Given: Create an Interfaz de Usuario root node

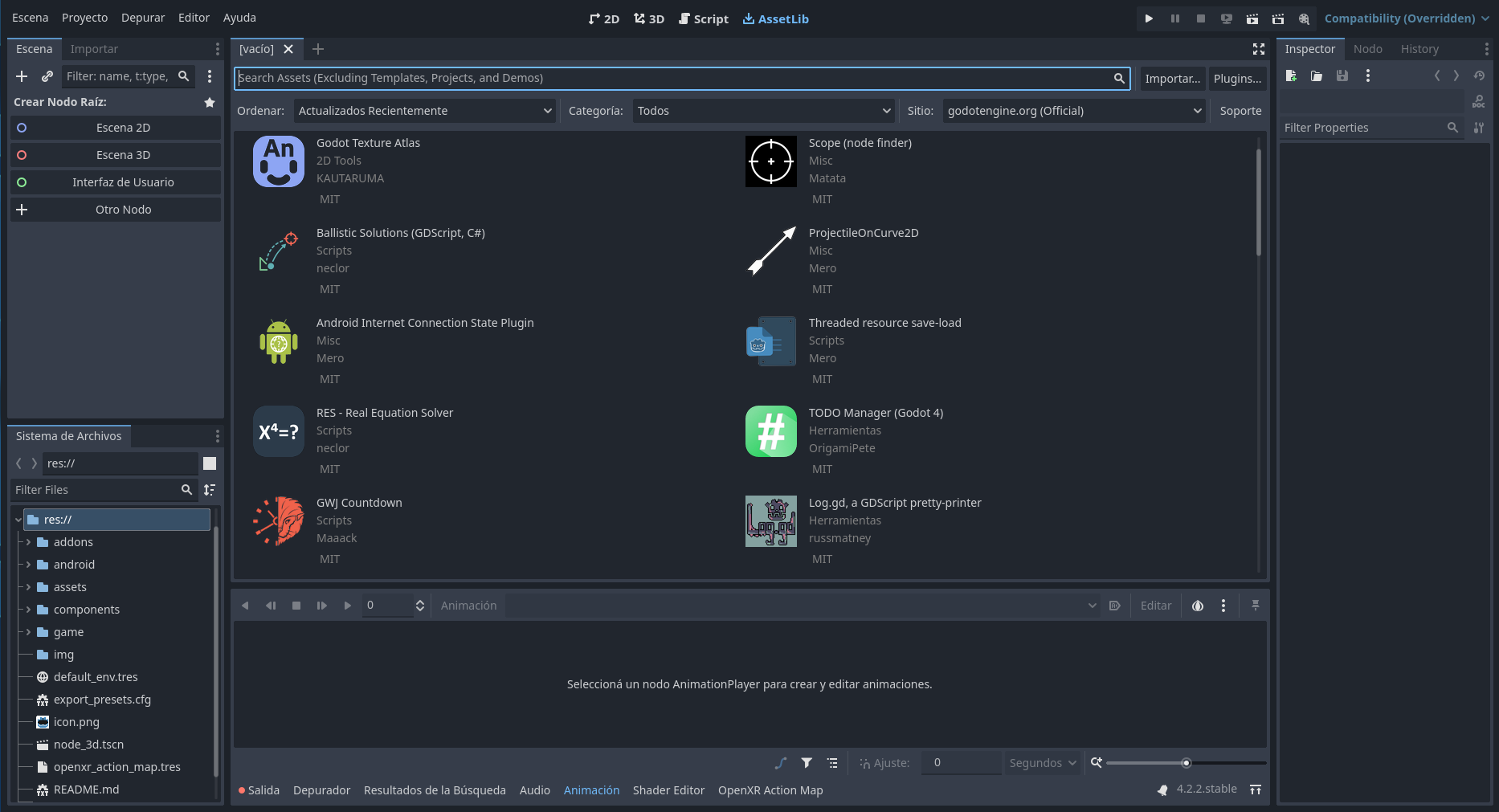Looking at the screenshot, I should click(x=116, y=182).
